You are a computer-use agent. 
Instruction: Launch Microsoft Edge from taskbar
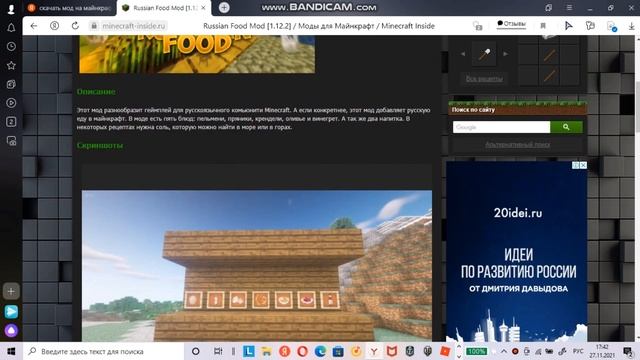[x=320, y=351]
